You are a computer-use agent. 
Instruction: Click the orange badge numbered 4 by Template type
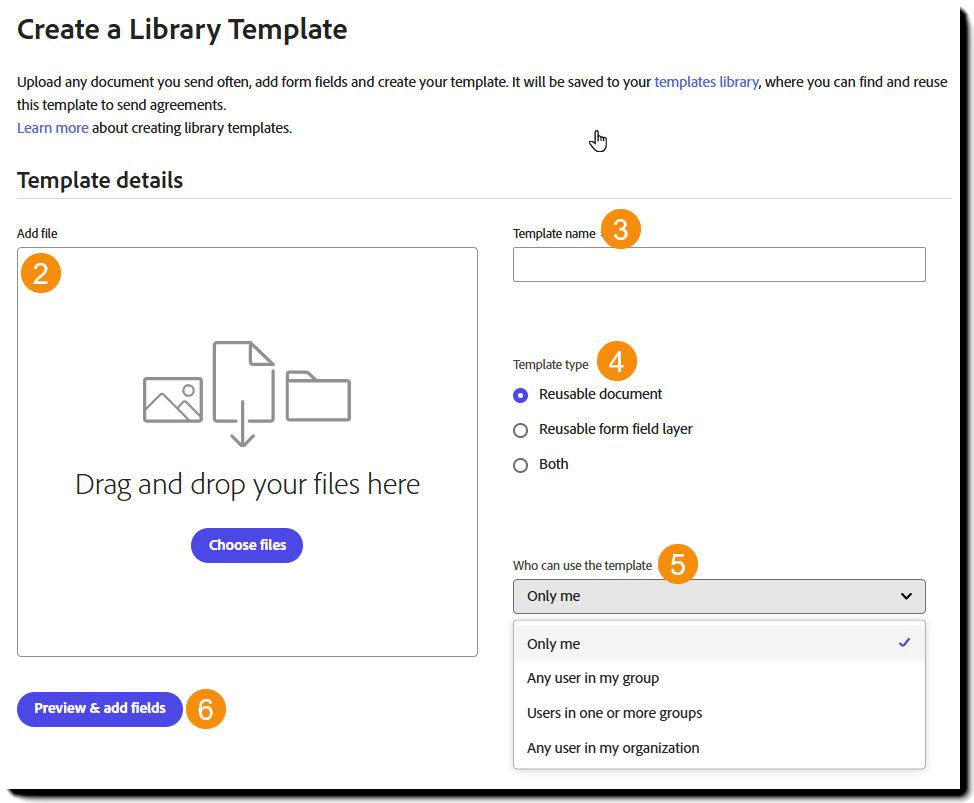[x=619, y=361]
